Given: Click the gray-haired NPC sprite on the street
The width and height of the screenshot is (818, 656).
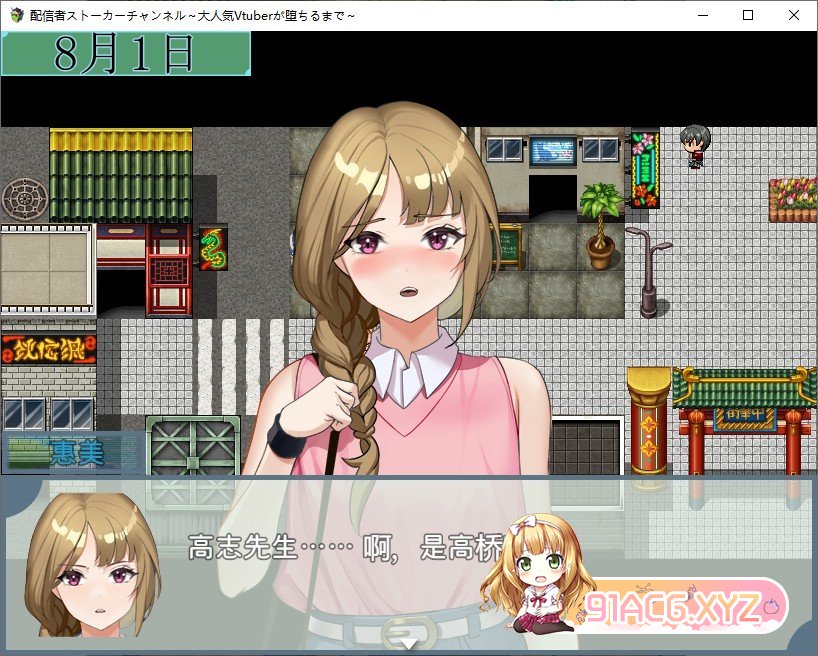Looking at the screenshot, I should tap(694, 145).
